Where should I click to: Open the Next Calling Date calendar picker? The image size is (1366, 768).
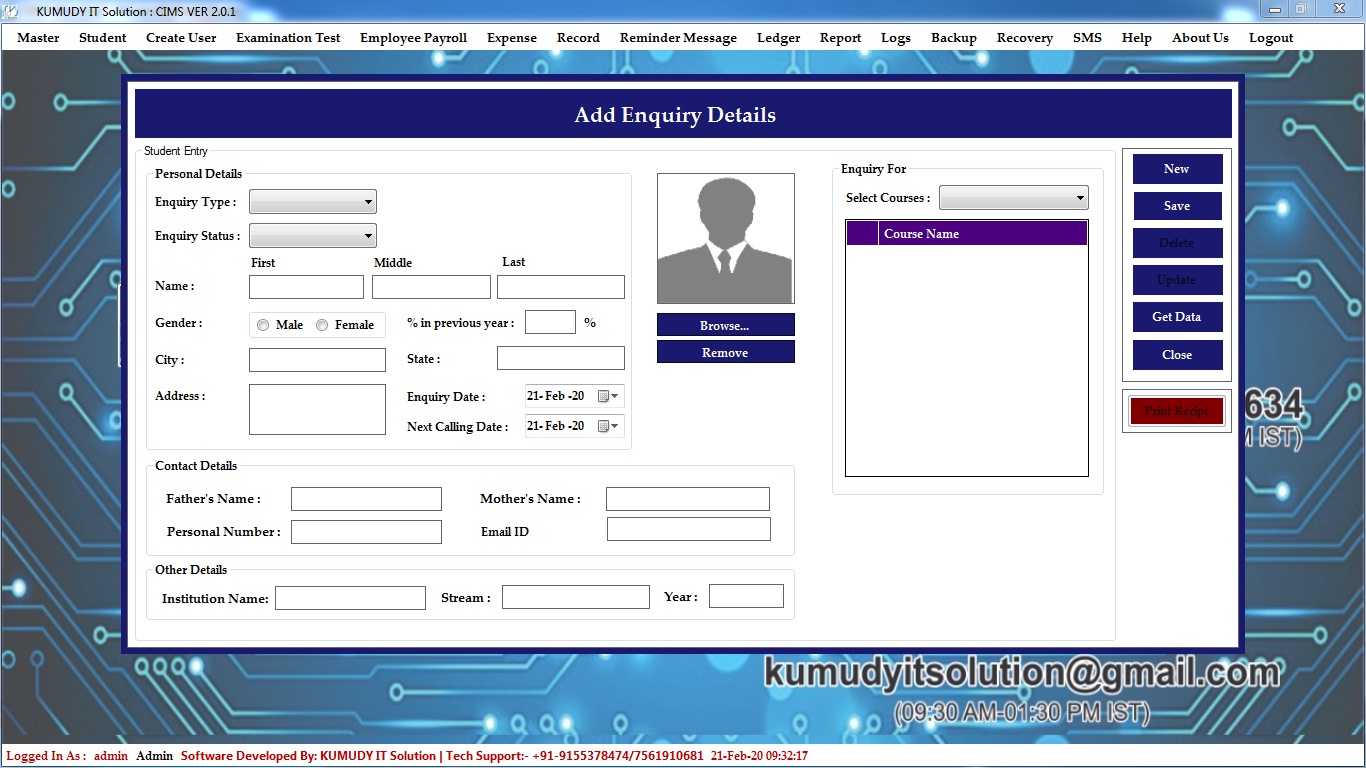[x=607, y=427]
